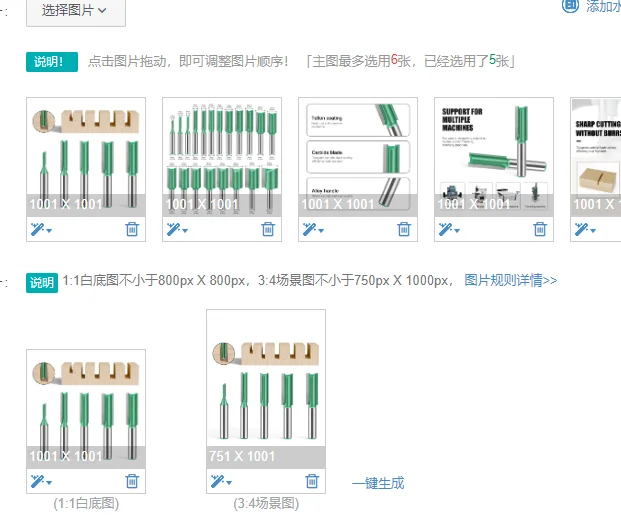Expand edit options arrow under the Teflon coating image
The width and height of the screenshot is (621, 521).
click(321, 230)
